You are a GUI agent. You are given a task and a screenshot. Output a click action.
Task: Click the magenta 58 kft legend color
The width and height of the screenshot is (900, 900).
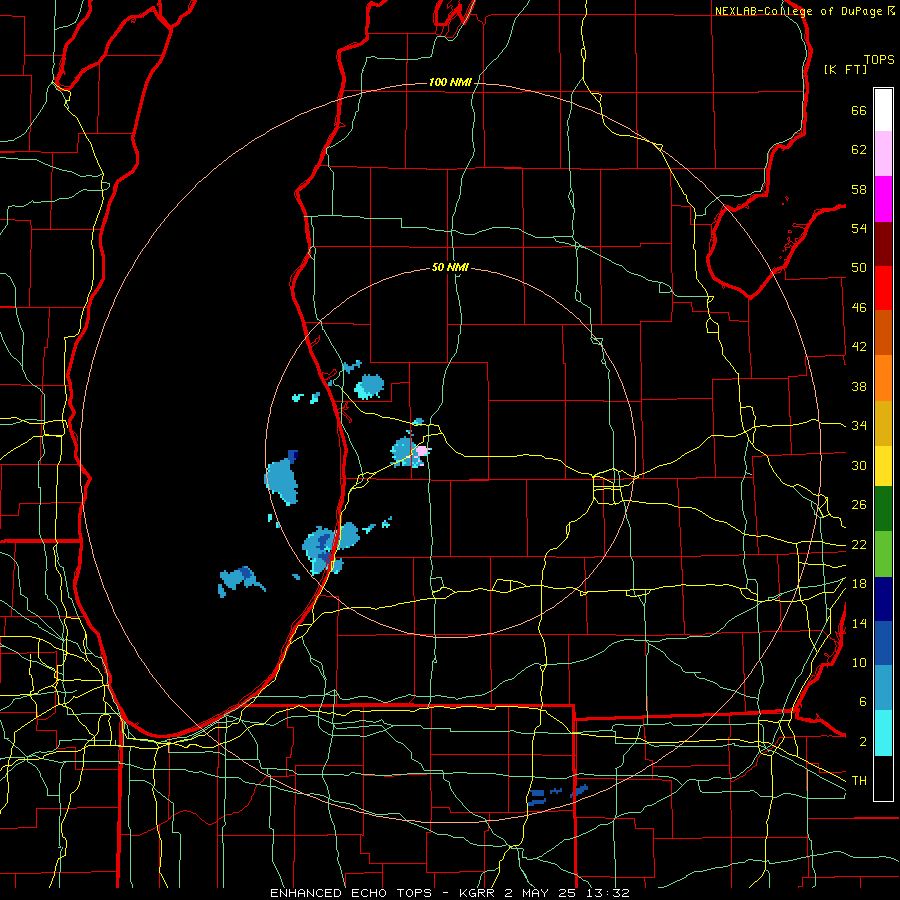[x=883, y=199]
